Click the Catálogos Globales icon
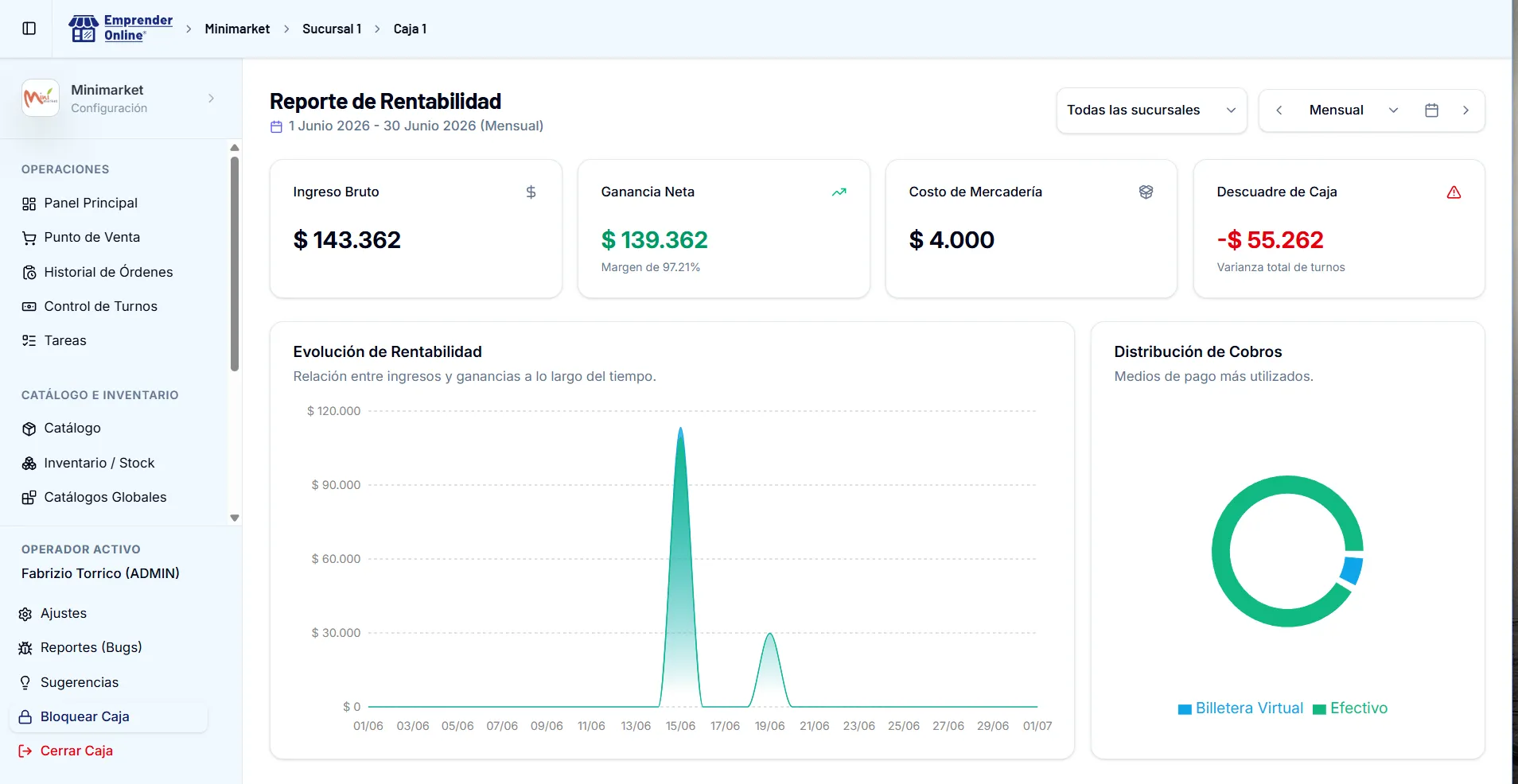The image size is (1518, 784). (x=29, y=498)
